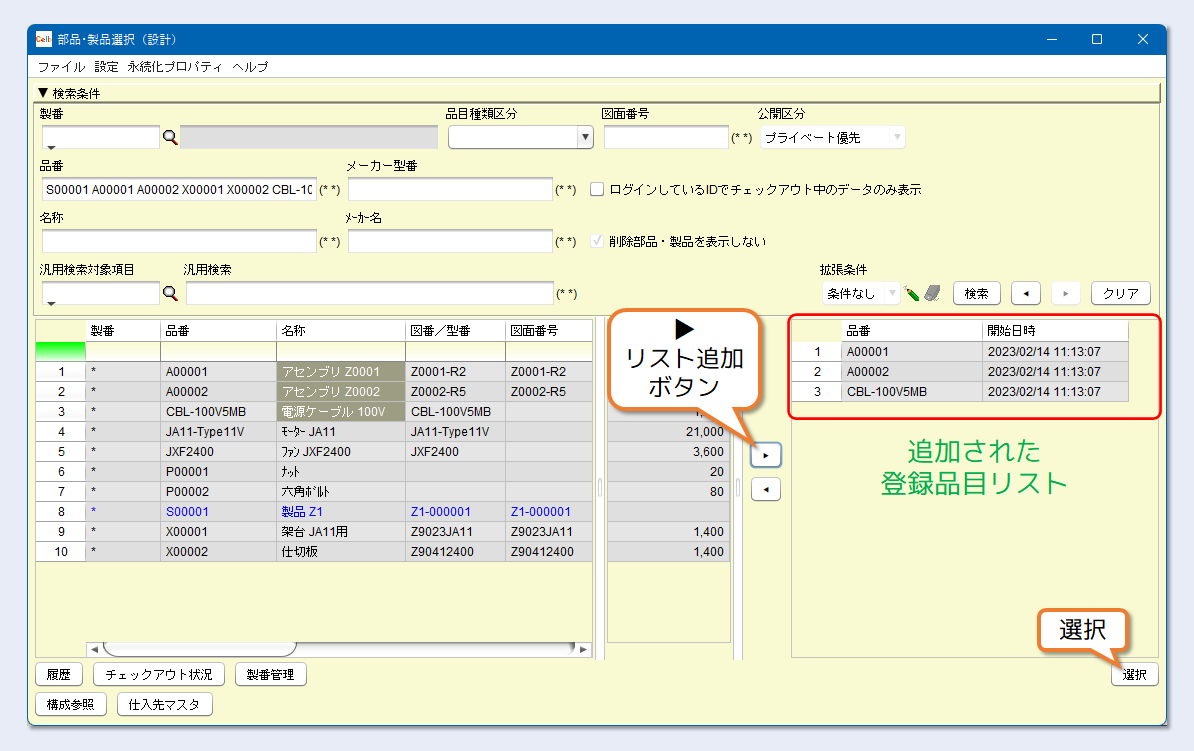The height and width of the screenshot is (751, 1194).
Task: Select 品番 cell P00002
Action: tap(219, 491)
